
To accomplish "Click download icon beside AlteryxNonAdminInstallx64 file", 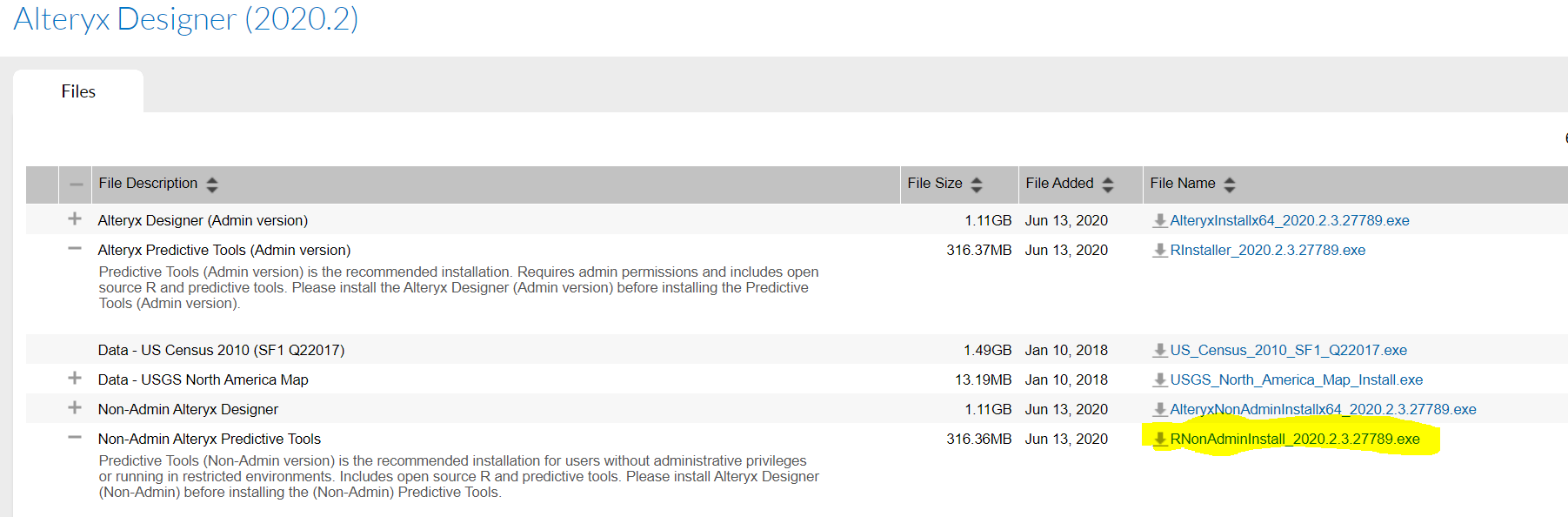I will 1159,410.
